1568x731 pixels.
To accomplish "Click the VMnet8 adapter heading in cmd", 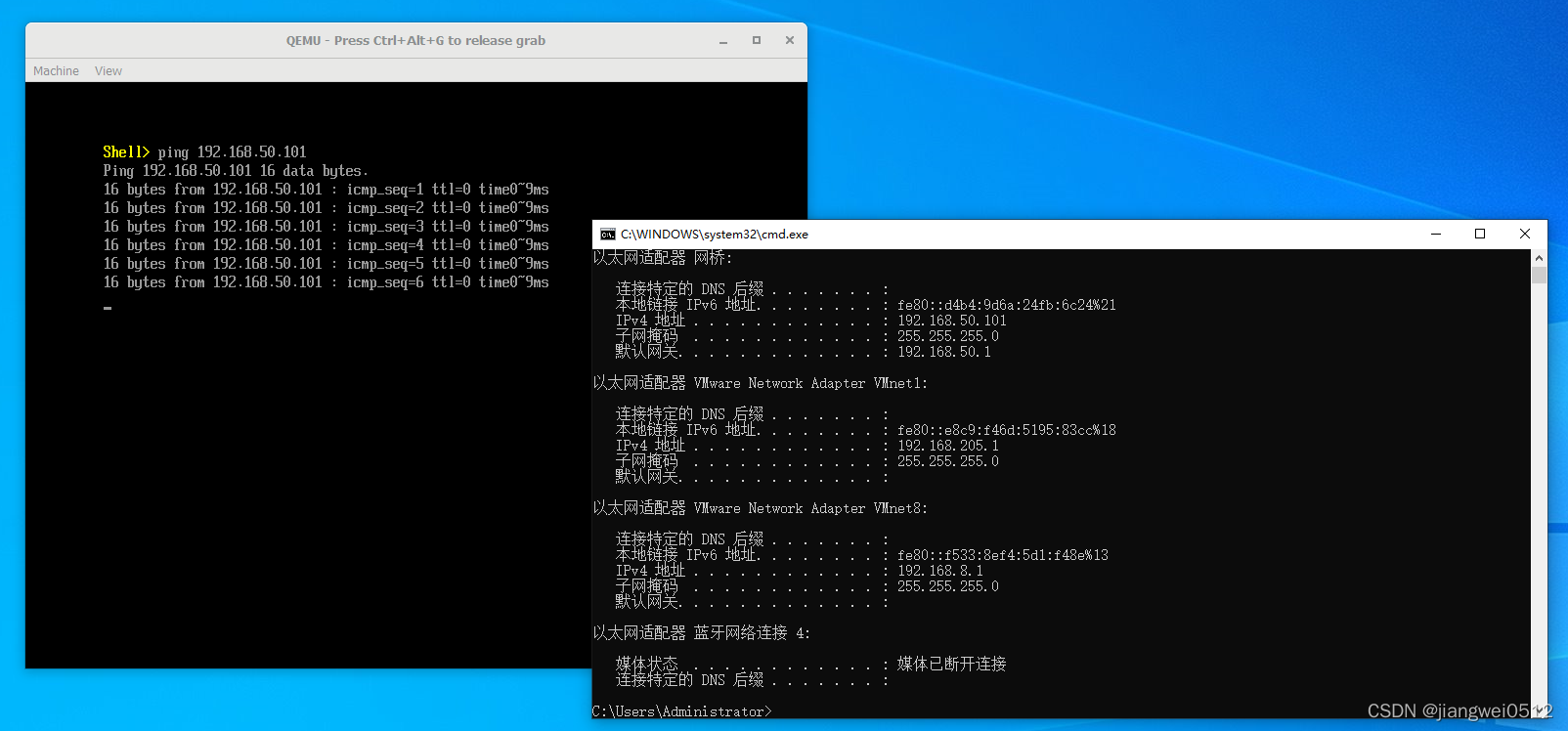I will (x=760, y=508).
